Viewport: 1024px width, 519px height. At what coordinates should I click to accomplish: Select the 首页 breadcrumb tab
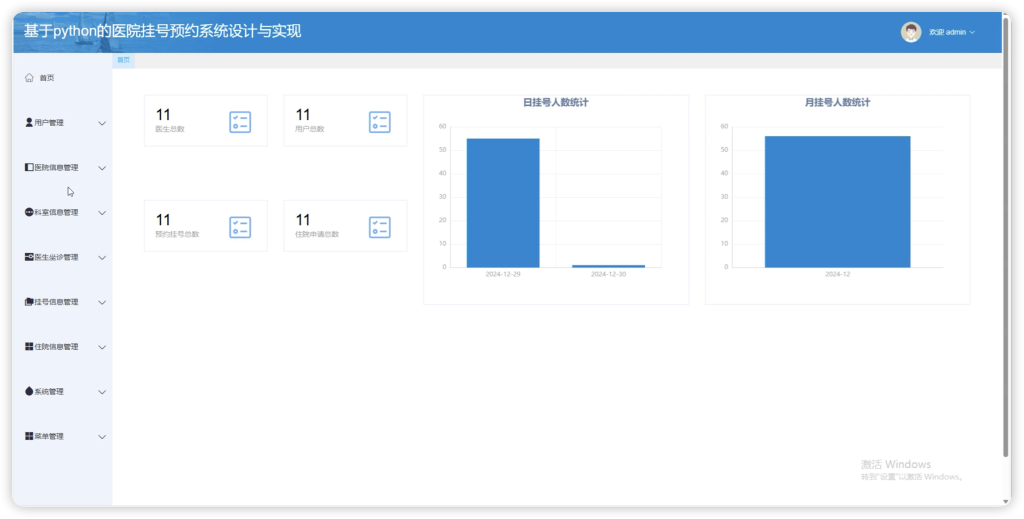click(x=123, y=60)
